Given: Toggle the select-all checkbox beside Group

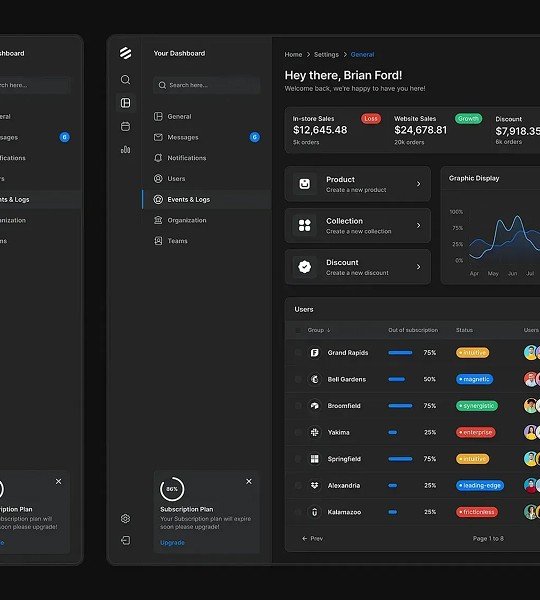Looking at the screenshot, I should [x=298, y=330].
